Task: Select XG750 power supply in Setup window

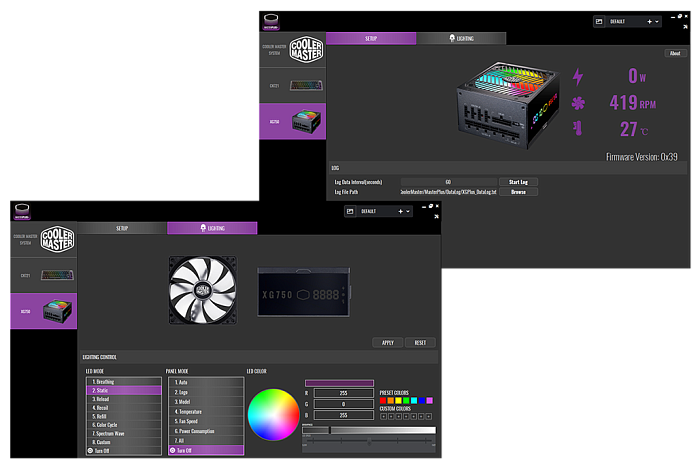Action: (x=293, y=121)
